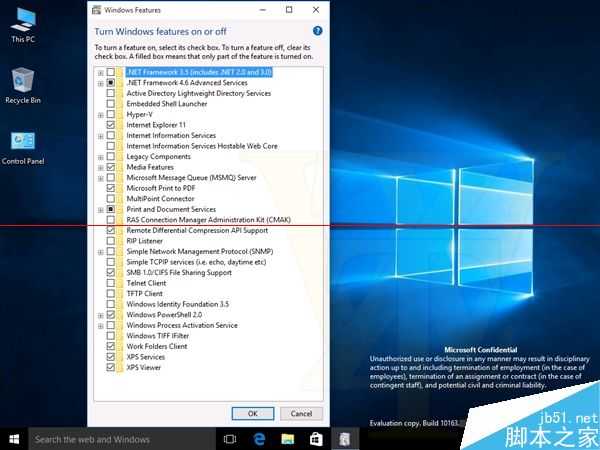Uncheck SMB 1.0/CIFS File Sharing Support
Image resolution: width=600 pixels, height=450 pixels.
point(111,272)
